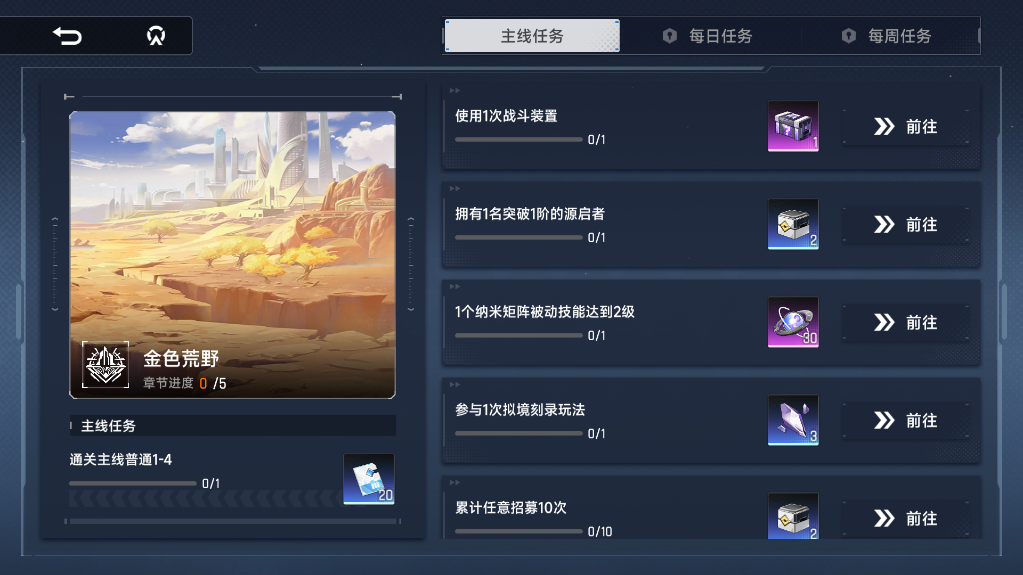1023x575 pixels.
Task: Click the purple orb reward showing 30
Action: pos(793,322)
